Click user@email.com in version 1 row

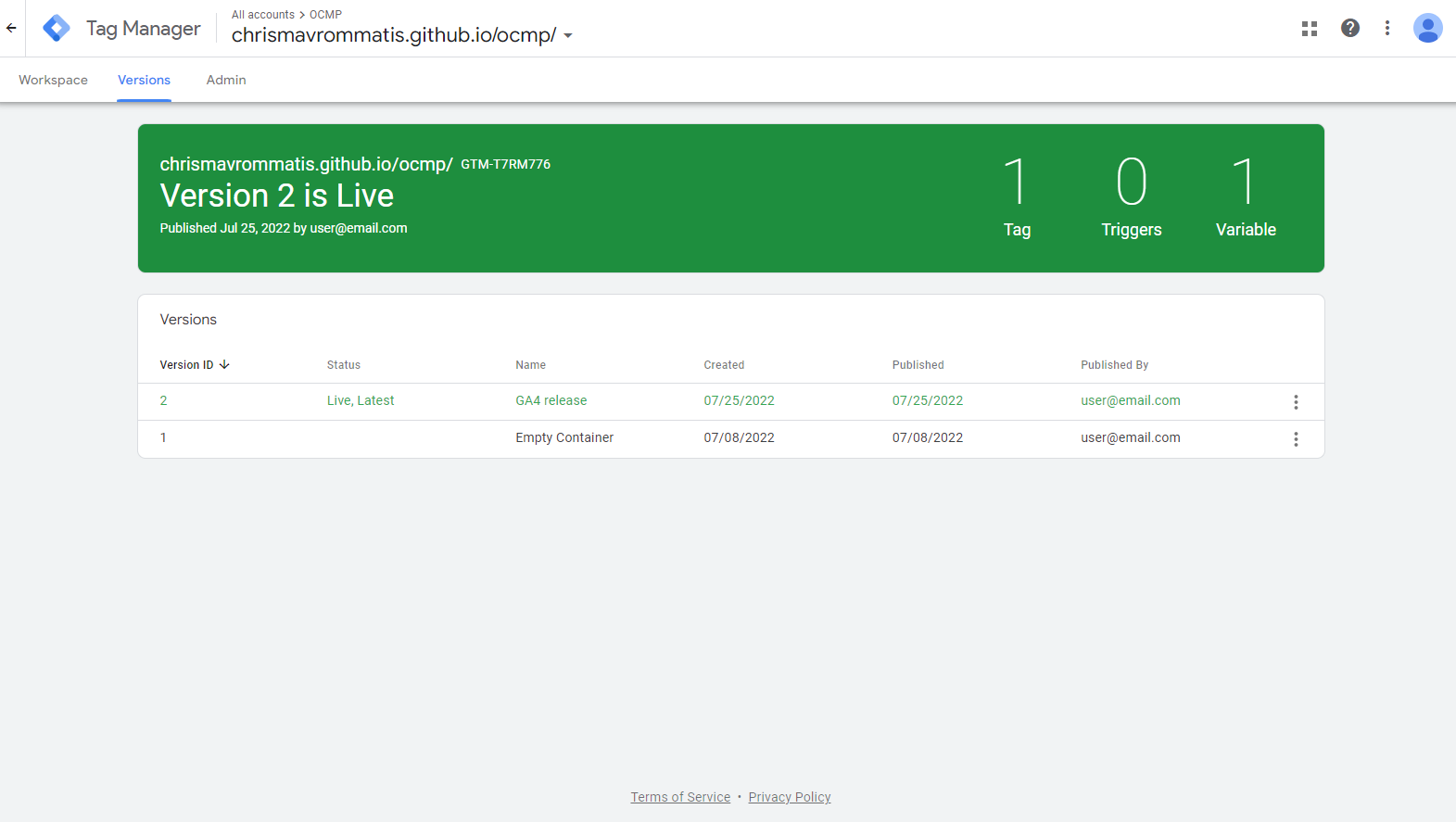(1131, 437)
